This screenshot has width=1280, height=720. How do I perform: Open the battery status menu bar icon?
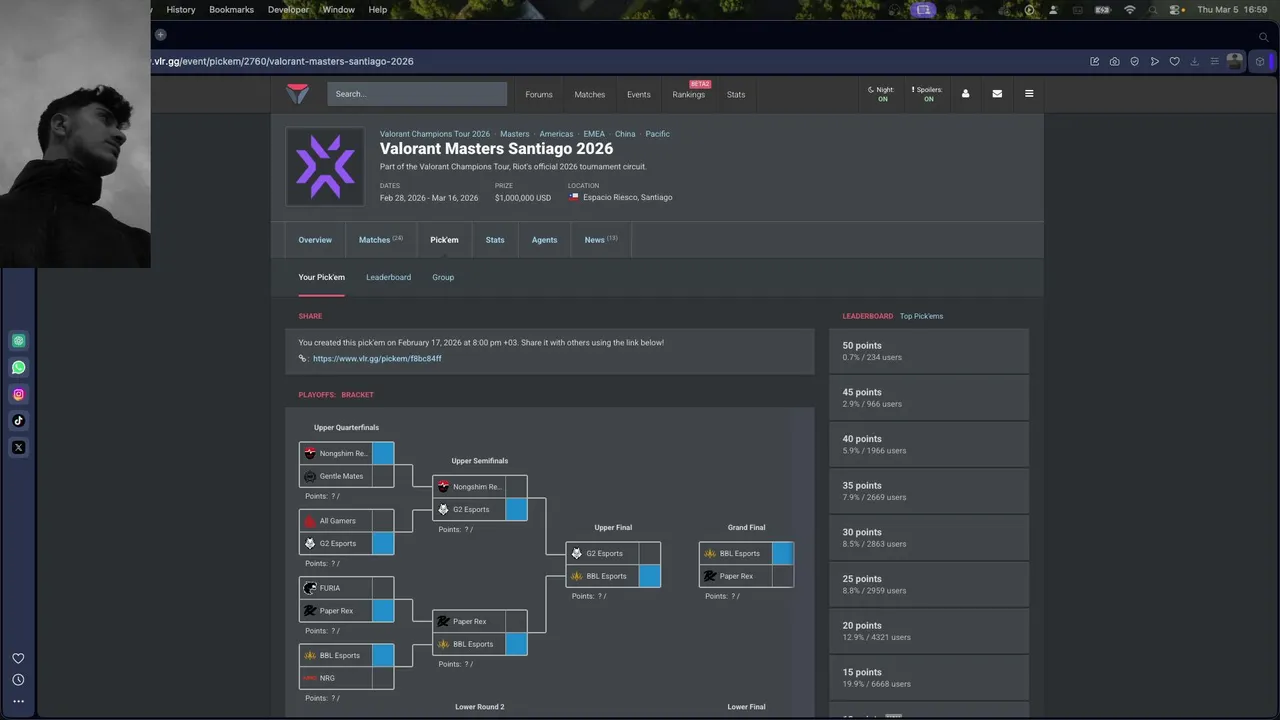(x=1103, y=10)
